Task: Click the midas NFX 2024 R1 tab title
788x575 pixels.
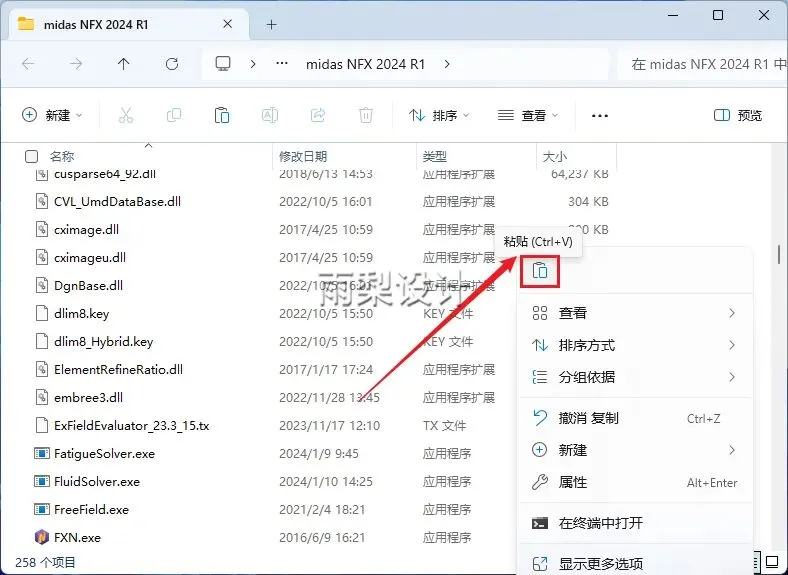Action: [96, 24]
